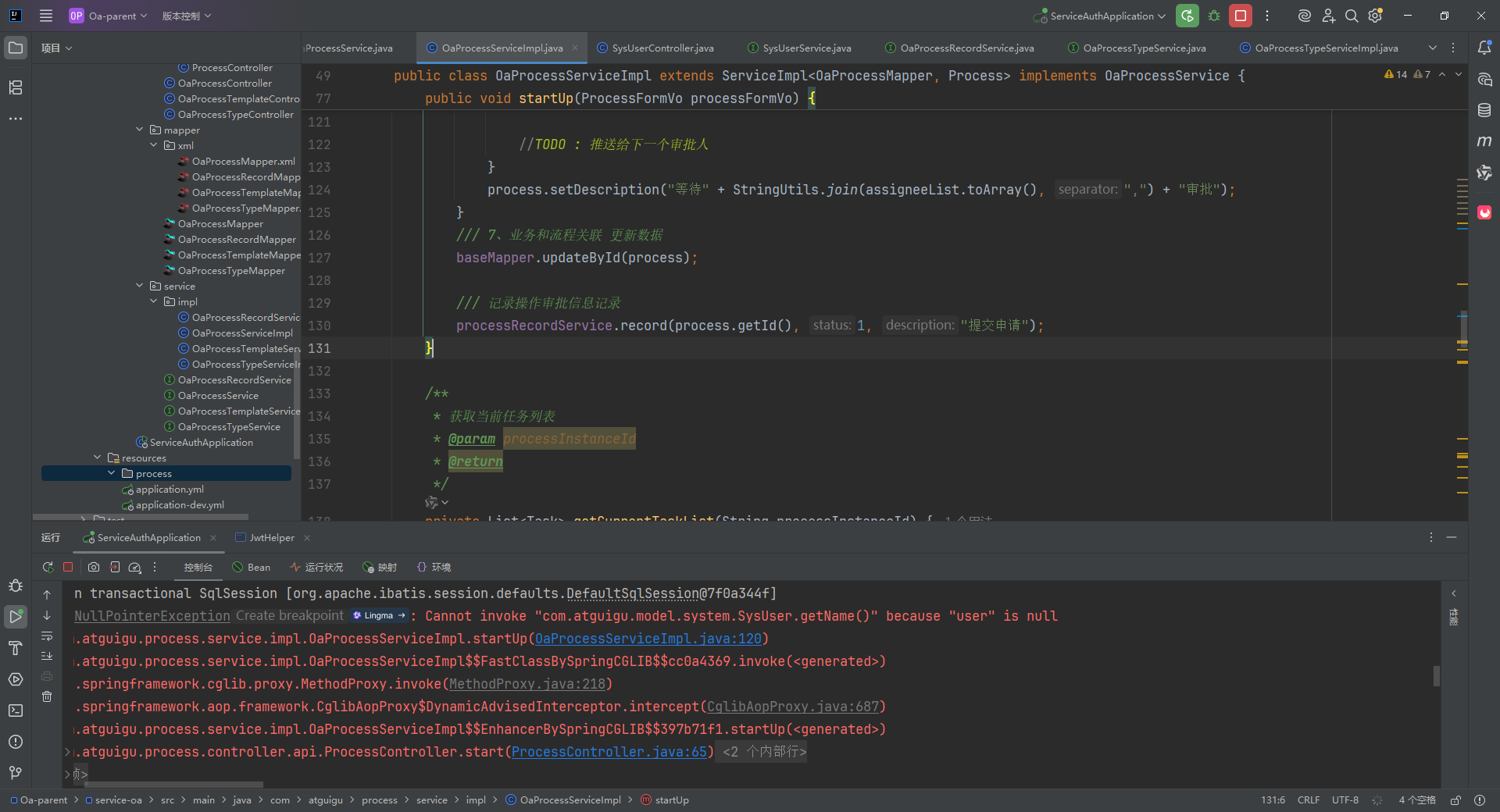Viewport: 1500px width, 812px height.
Task: Toggle scroll to end in console
Action: (x=47, y=656)
